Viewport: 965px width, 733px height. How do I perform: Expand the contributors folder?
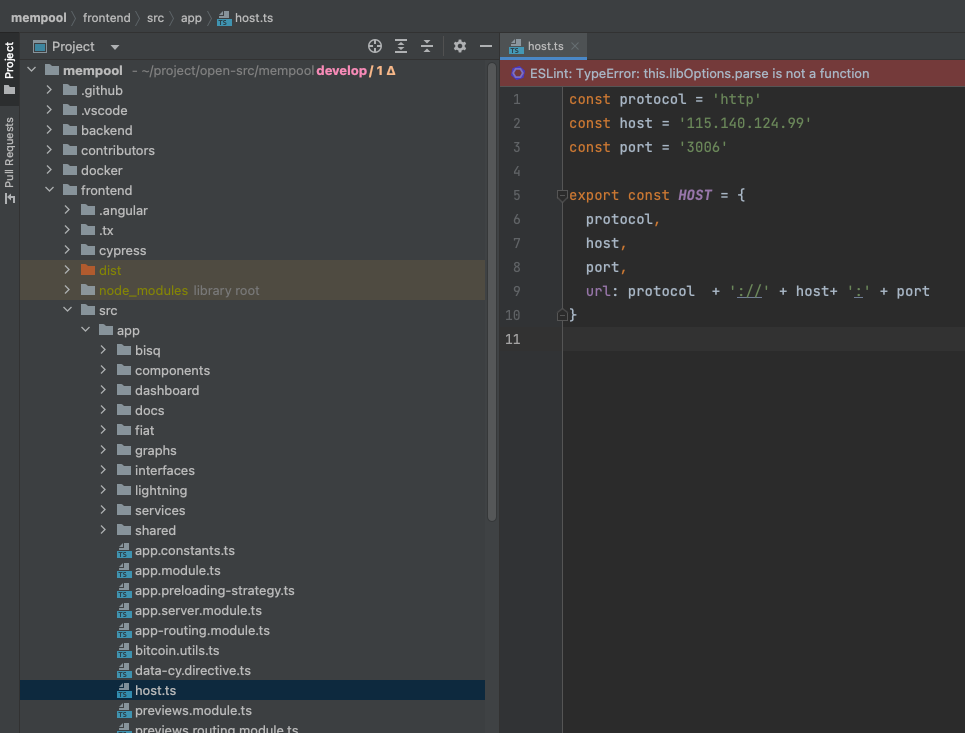(x=49, y=150)
